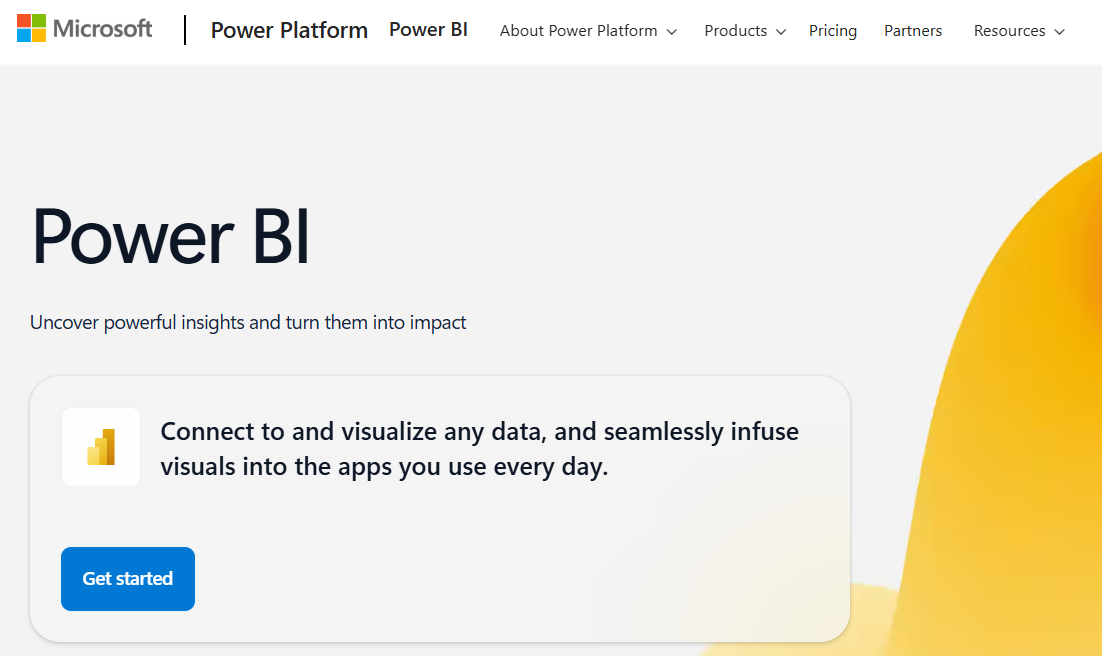This screenshot has height=656, width=1102.
Task: Click the Power Platform header link
Action: point(288,30)
